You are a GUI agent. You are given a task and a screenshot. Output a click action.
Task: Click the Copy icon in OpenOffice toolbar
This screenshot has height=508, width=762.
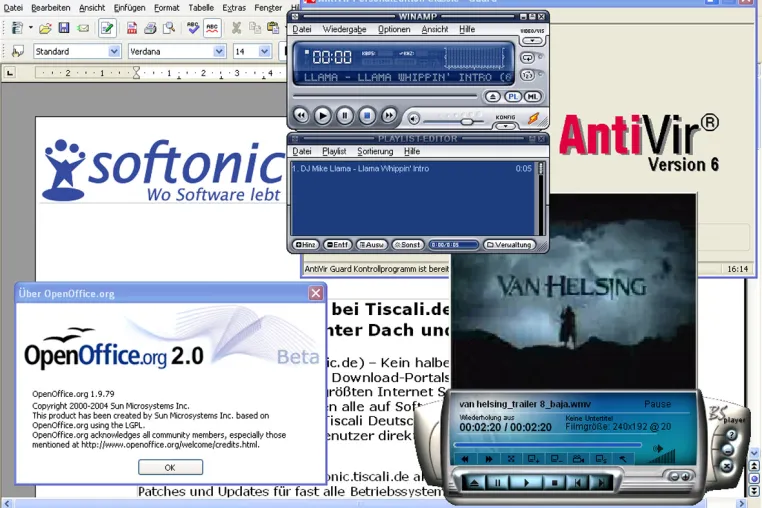click(255, 28)
